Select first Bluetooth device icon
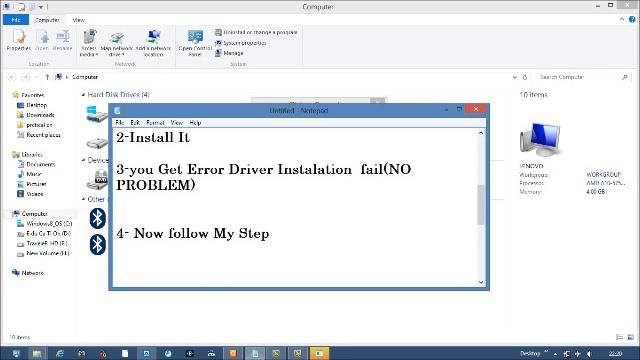Viewport: 640px width, 360px height. pos(98,218)
